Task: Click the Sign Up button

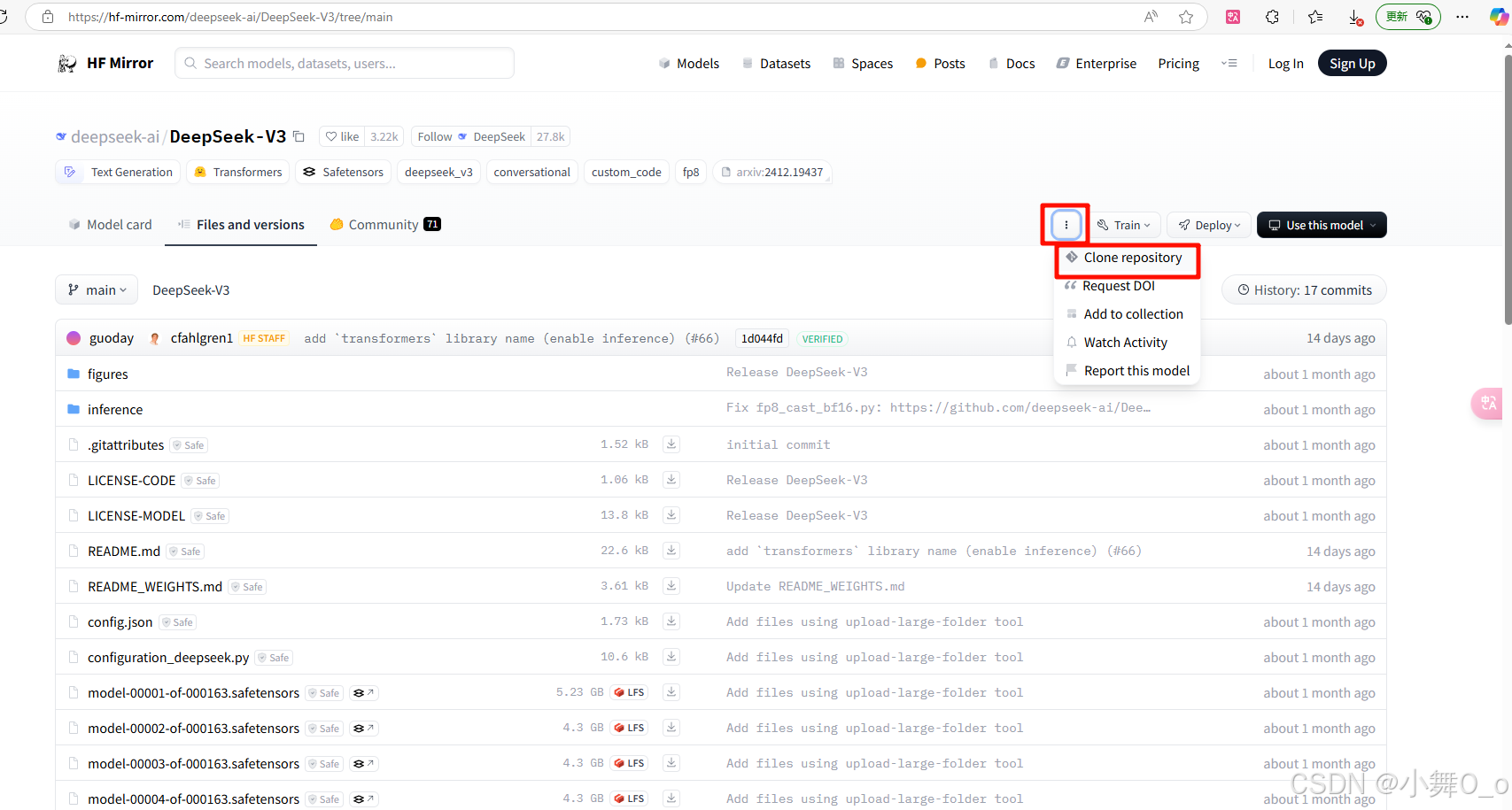Action: 1352,63
